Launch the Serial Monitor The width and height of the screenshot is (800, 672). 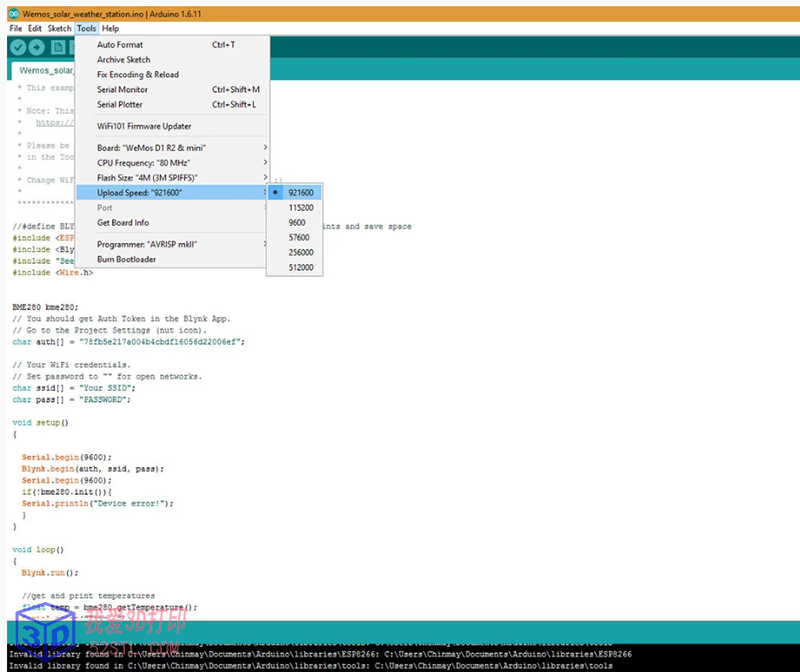[x=172, y=89]
